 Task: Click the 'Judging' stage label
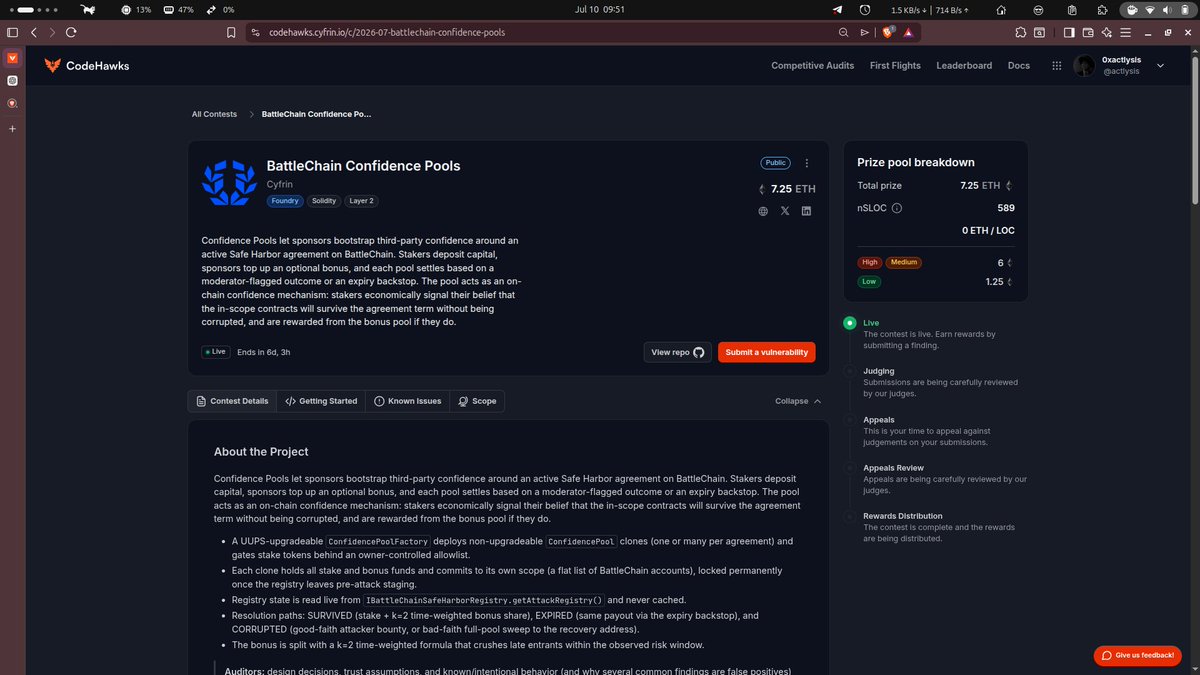pos(879,371)
